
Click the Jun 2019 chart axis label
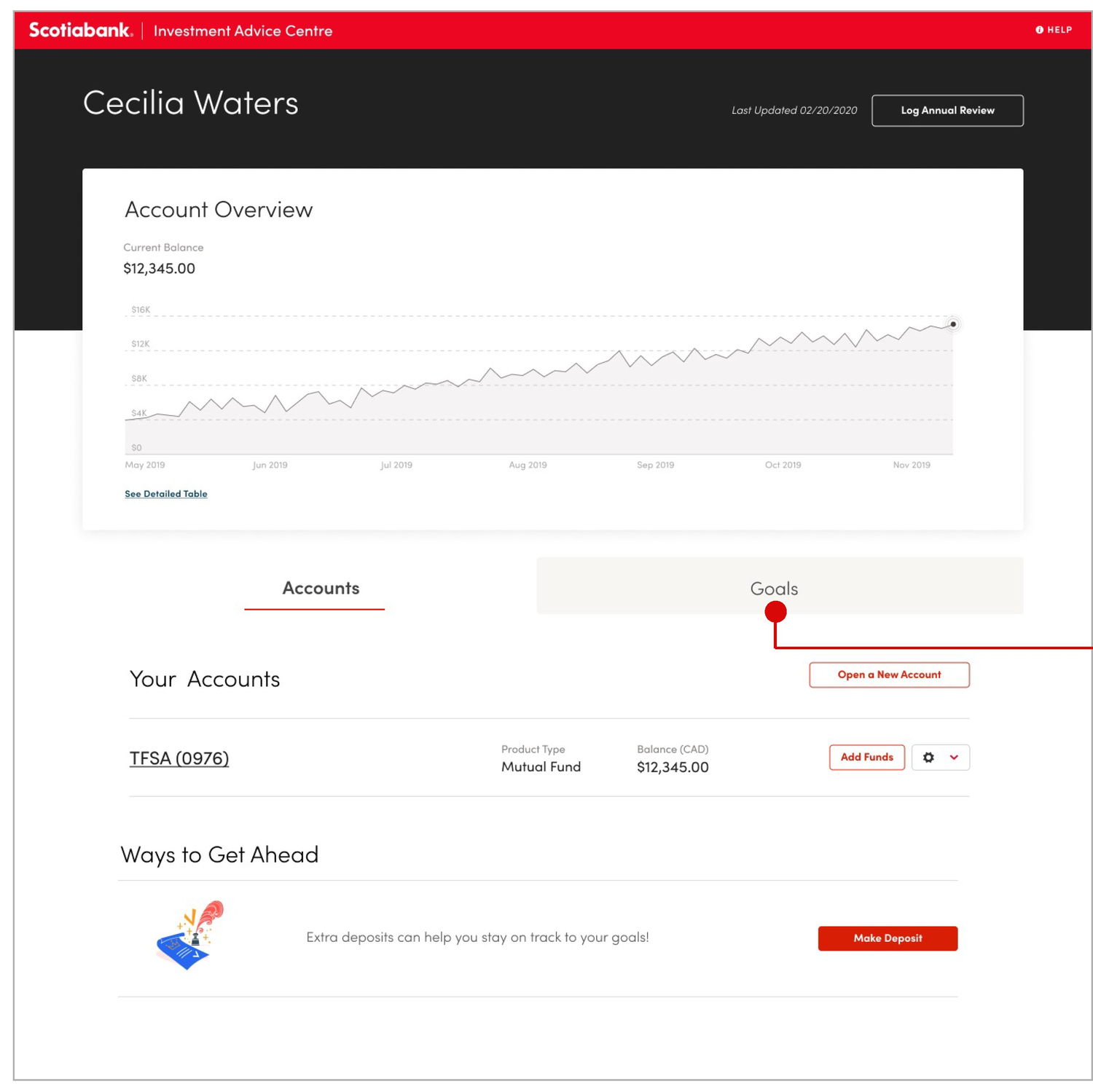270,465
